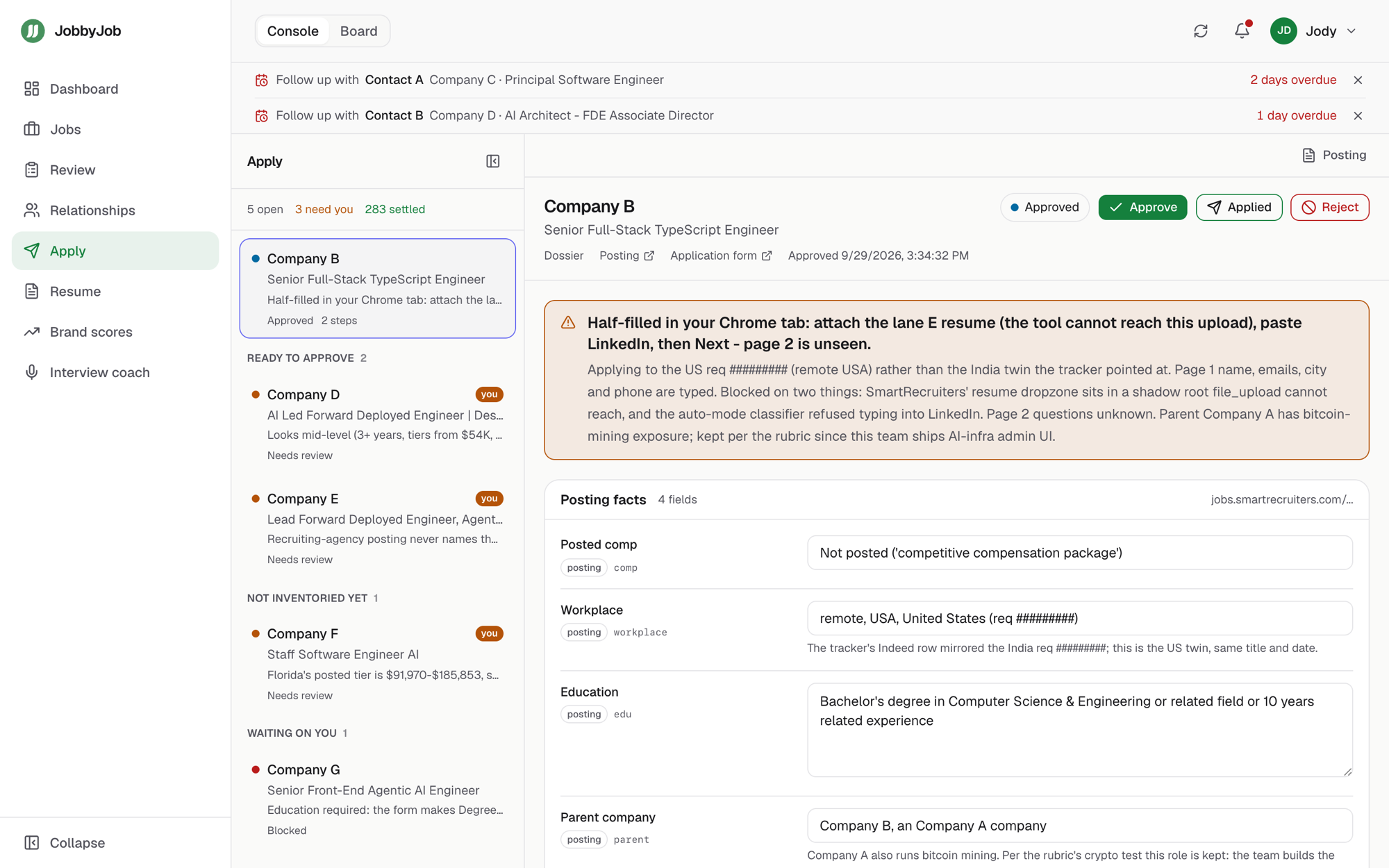Click the green Approve button
Image resolution: width=1389 pixels, height=868 pixels.
pos(1142,207)
